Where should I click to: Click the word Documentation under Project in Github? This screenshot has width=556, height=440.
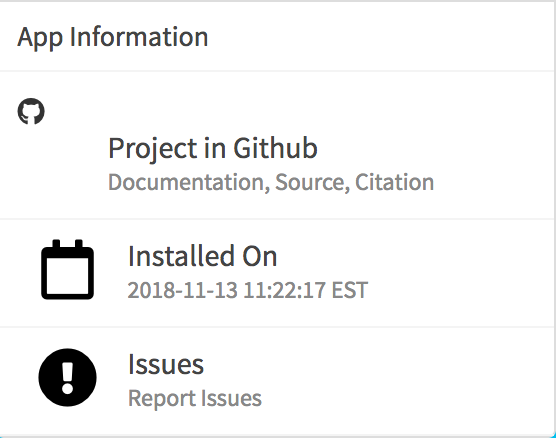(187, 182)
